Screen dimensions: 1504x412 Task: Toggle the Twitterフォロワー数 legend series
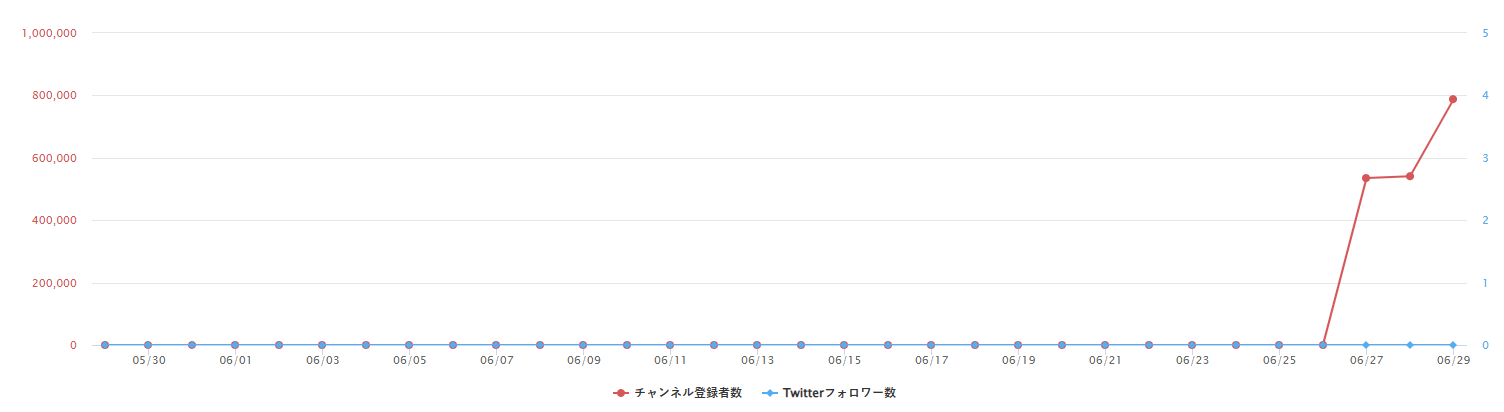pyautogui.click(x=829, y=393)
